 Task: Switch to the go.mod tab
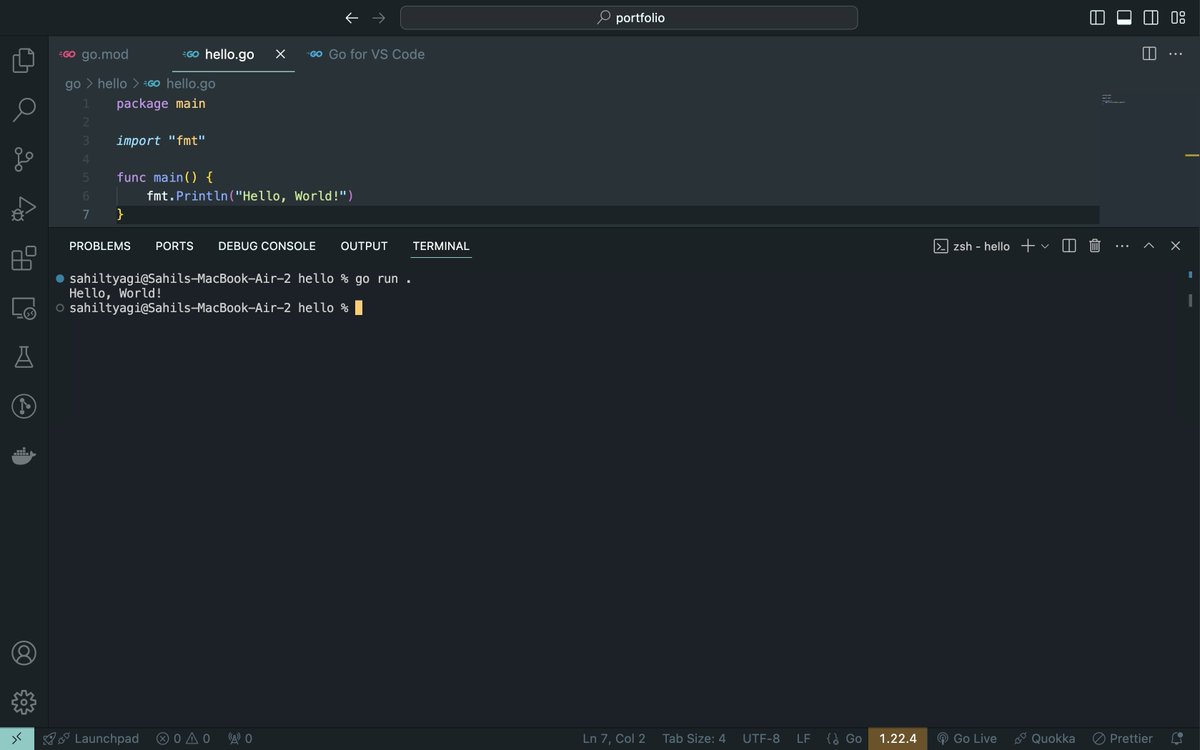click(104, 54)
